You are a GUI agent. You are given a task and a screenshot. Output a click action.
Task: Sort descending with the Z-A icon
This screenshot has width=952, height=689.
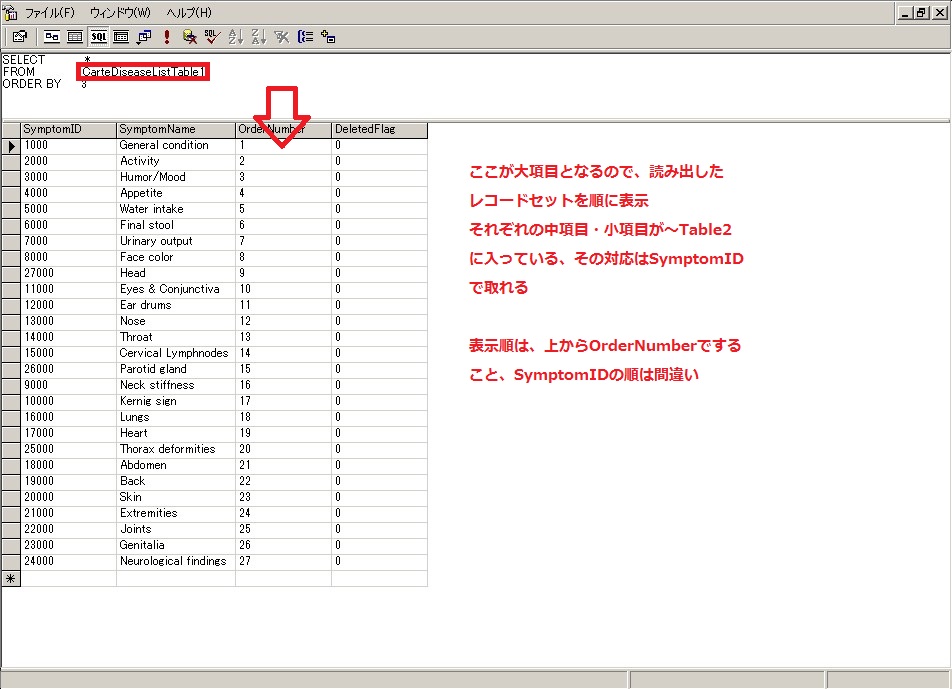coord(258,37)
